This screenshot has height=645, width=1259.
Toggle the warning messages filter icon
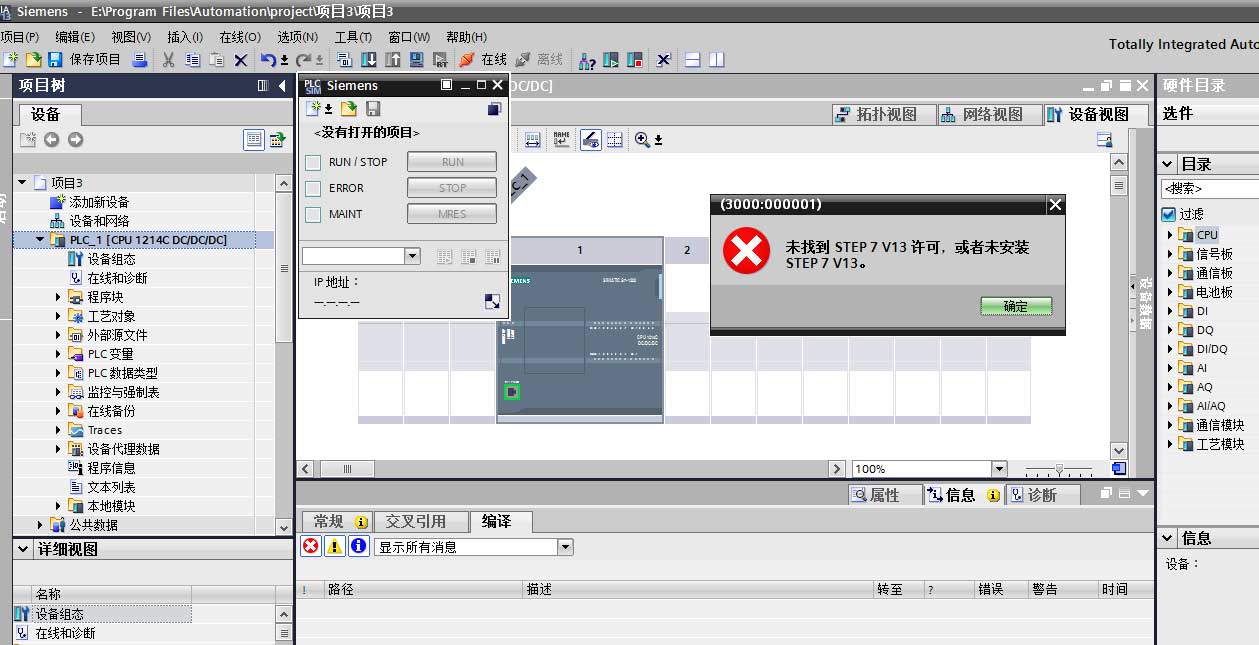pos(334,546)
